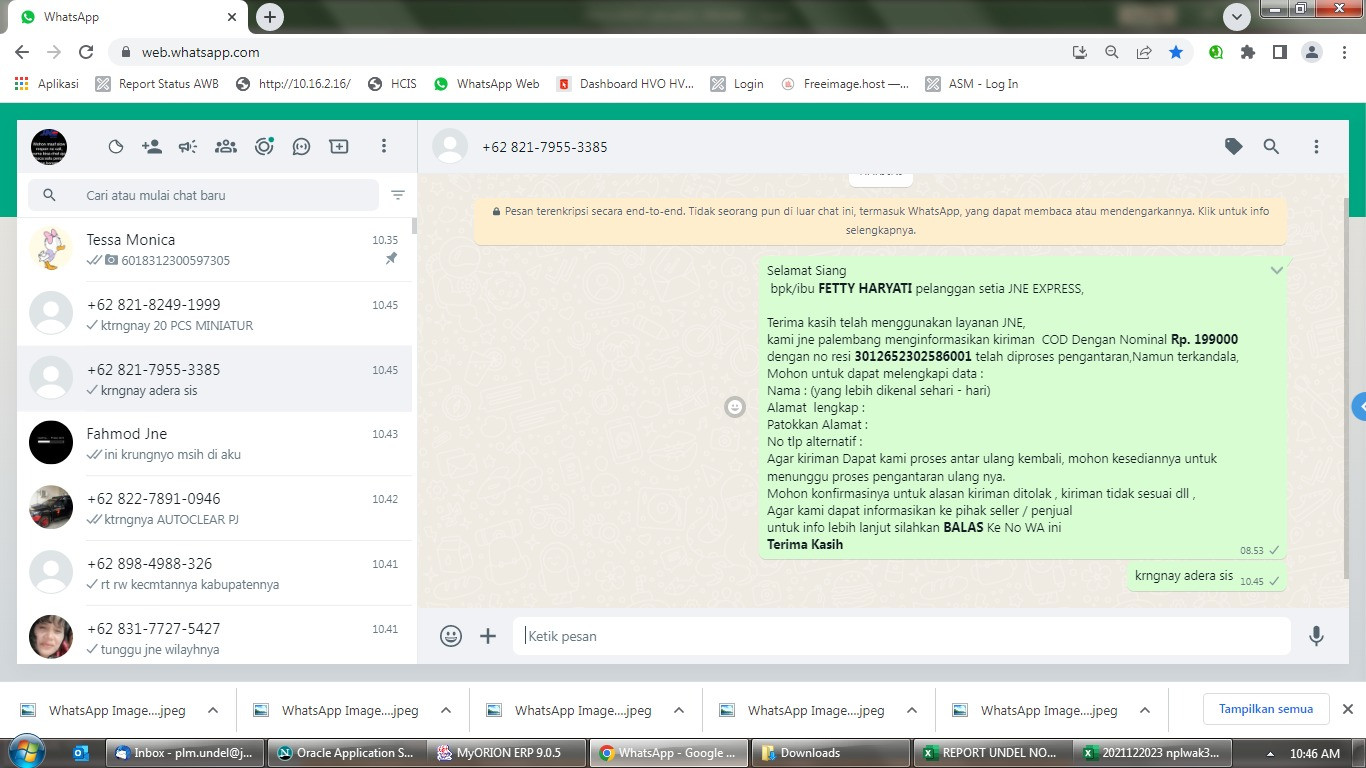The image size is (1366, 768).
Task: Click contact avatar in chat header
Action: (x=450, y=146)
